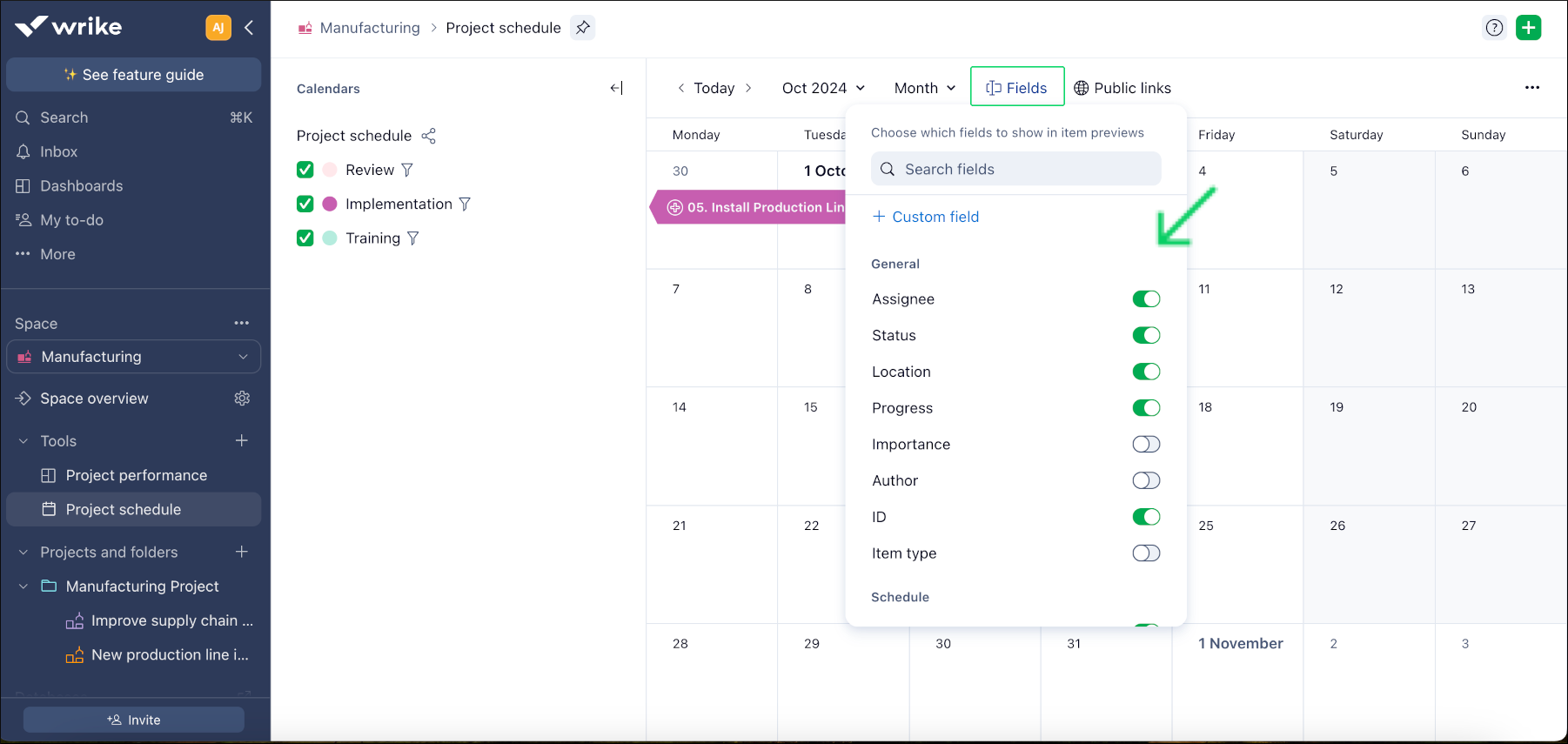The image size is (1568, 744).
Task: Click the green plus create button
Action: click(x=1528, y=28)
